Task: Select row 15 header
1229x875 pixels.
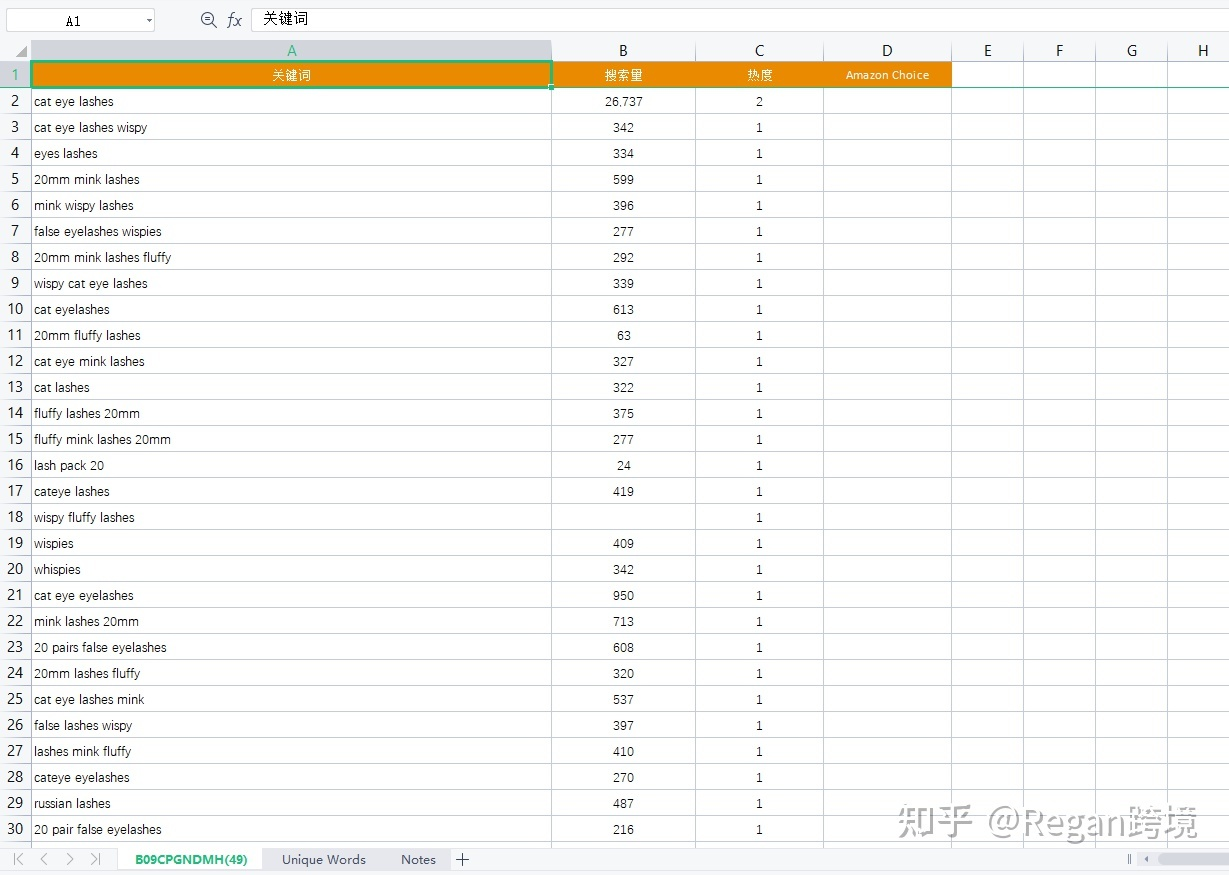Action: [x=15, y=439]
